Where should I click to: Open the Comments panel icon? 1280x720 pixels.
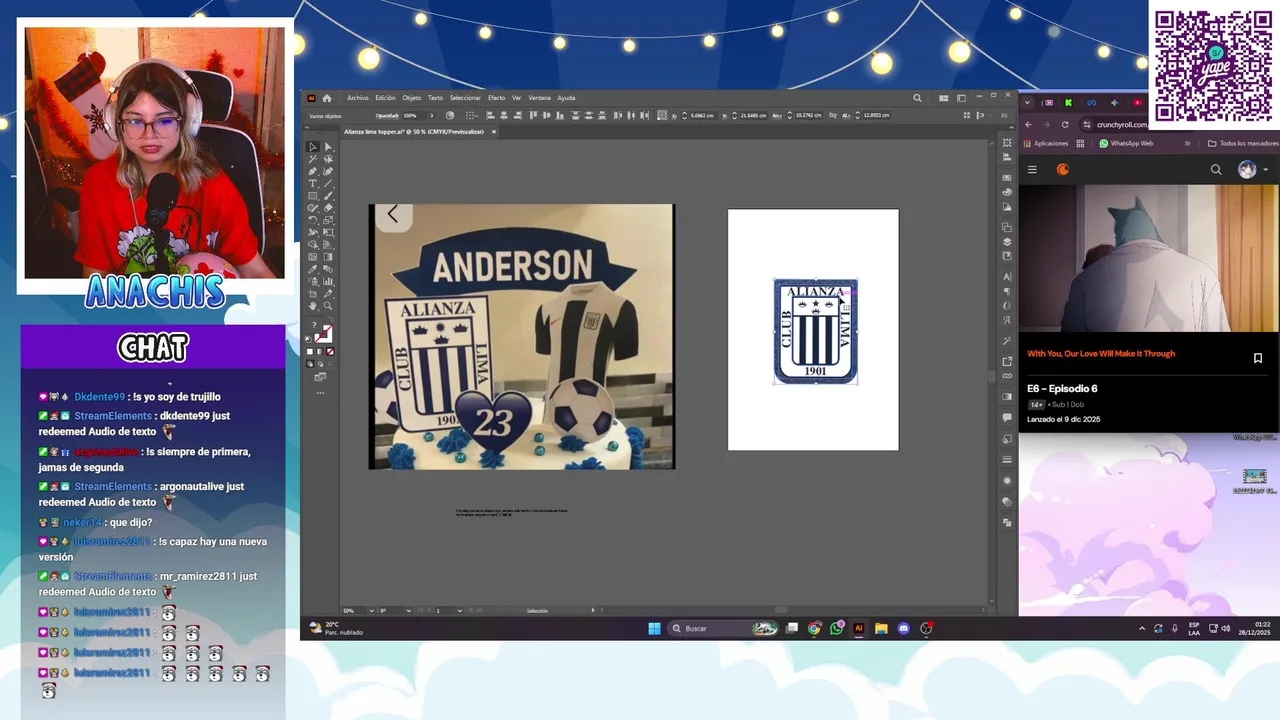1007,416
